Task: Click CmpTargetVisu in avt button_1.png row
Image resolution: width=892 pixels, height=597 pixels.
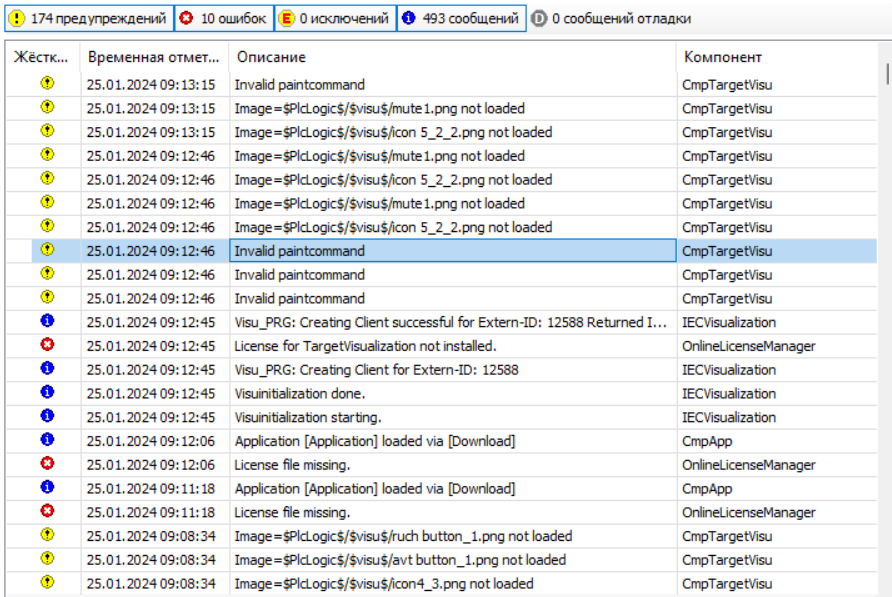Action: pos(727,560)
